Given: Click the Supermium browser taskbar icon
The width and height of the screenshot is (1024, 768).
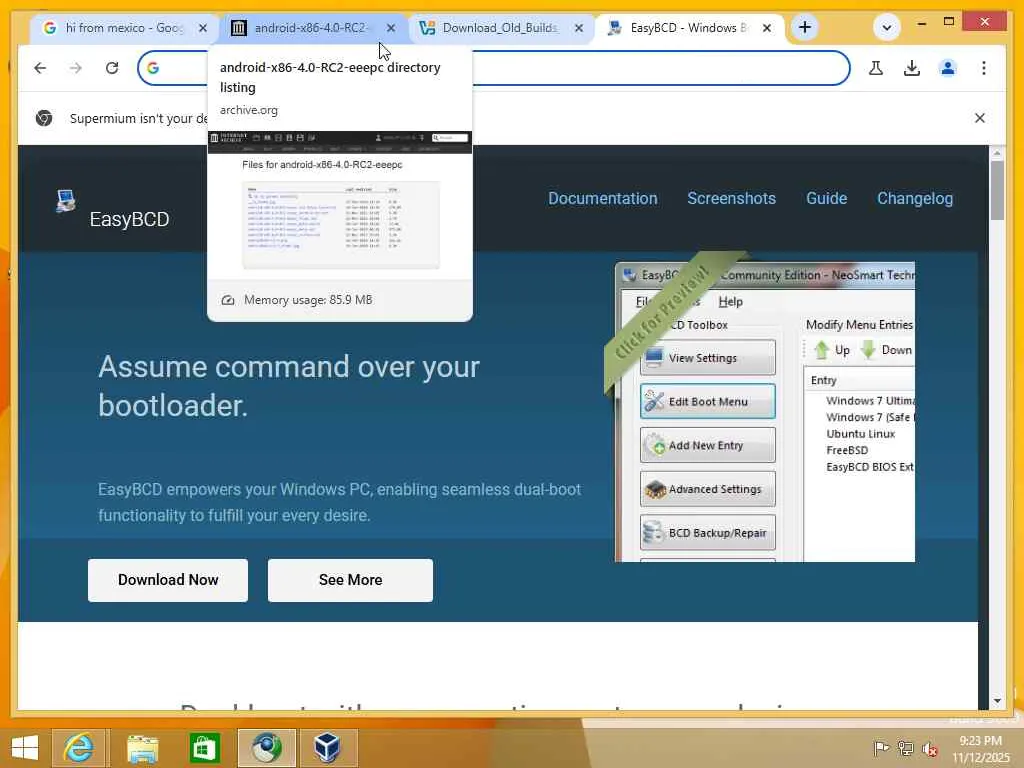Looking at the screenshot, I should click(267, 748).
